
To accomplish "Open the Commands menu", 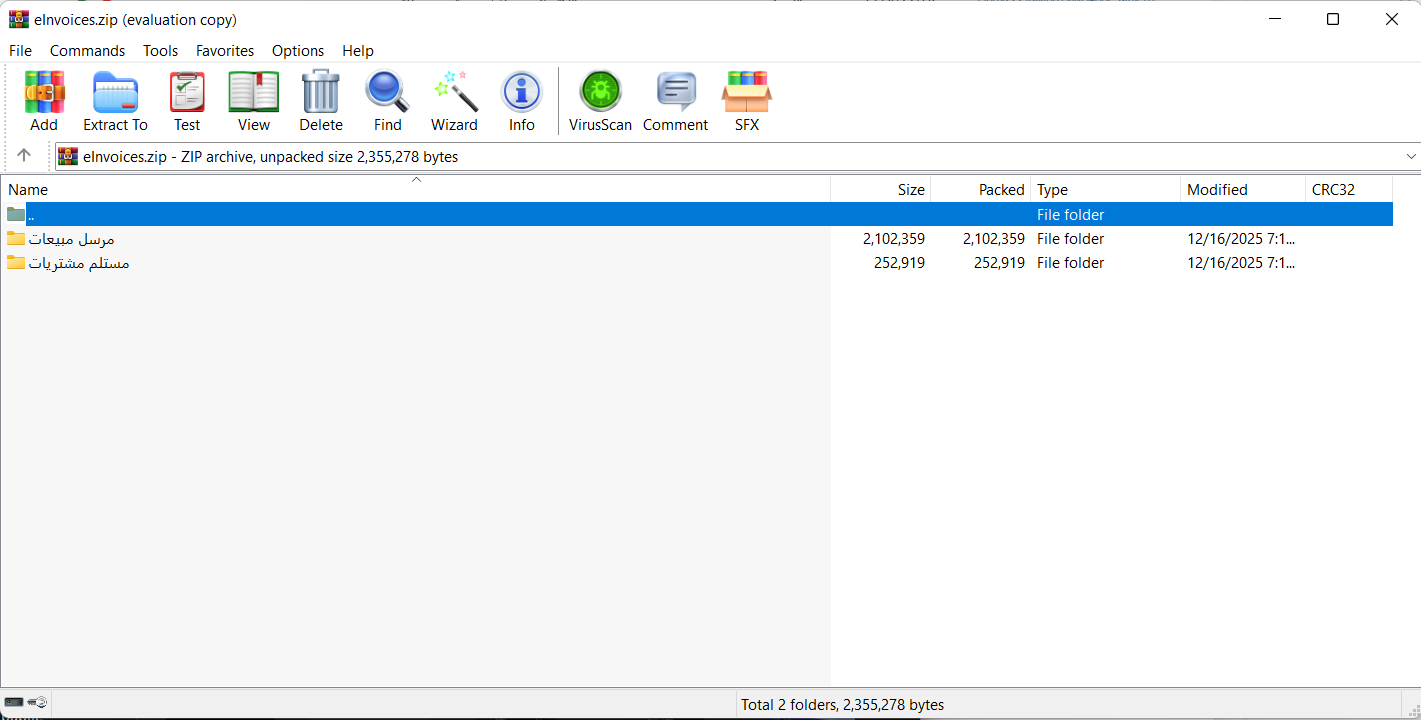I will (87, 51).
